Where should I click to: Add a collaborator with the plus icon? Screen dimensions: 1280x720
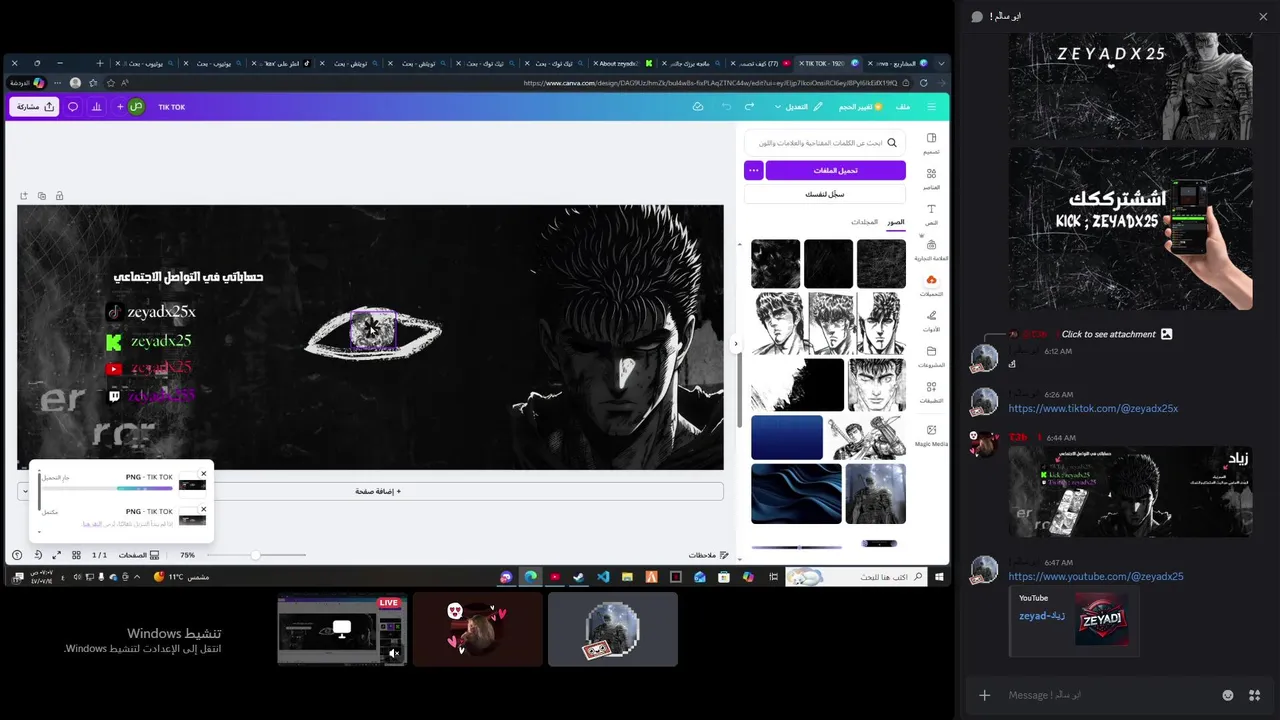120,106
